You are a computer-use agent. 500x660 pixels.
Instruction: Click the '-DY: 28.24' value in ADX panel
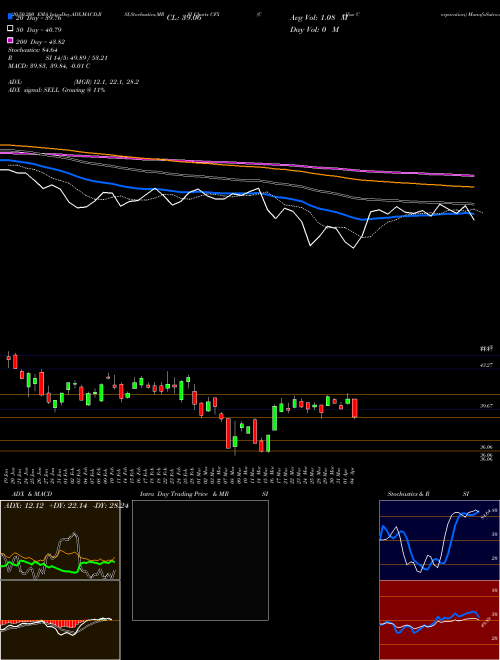click(110, 506)
